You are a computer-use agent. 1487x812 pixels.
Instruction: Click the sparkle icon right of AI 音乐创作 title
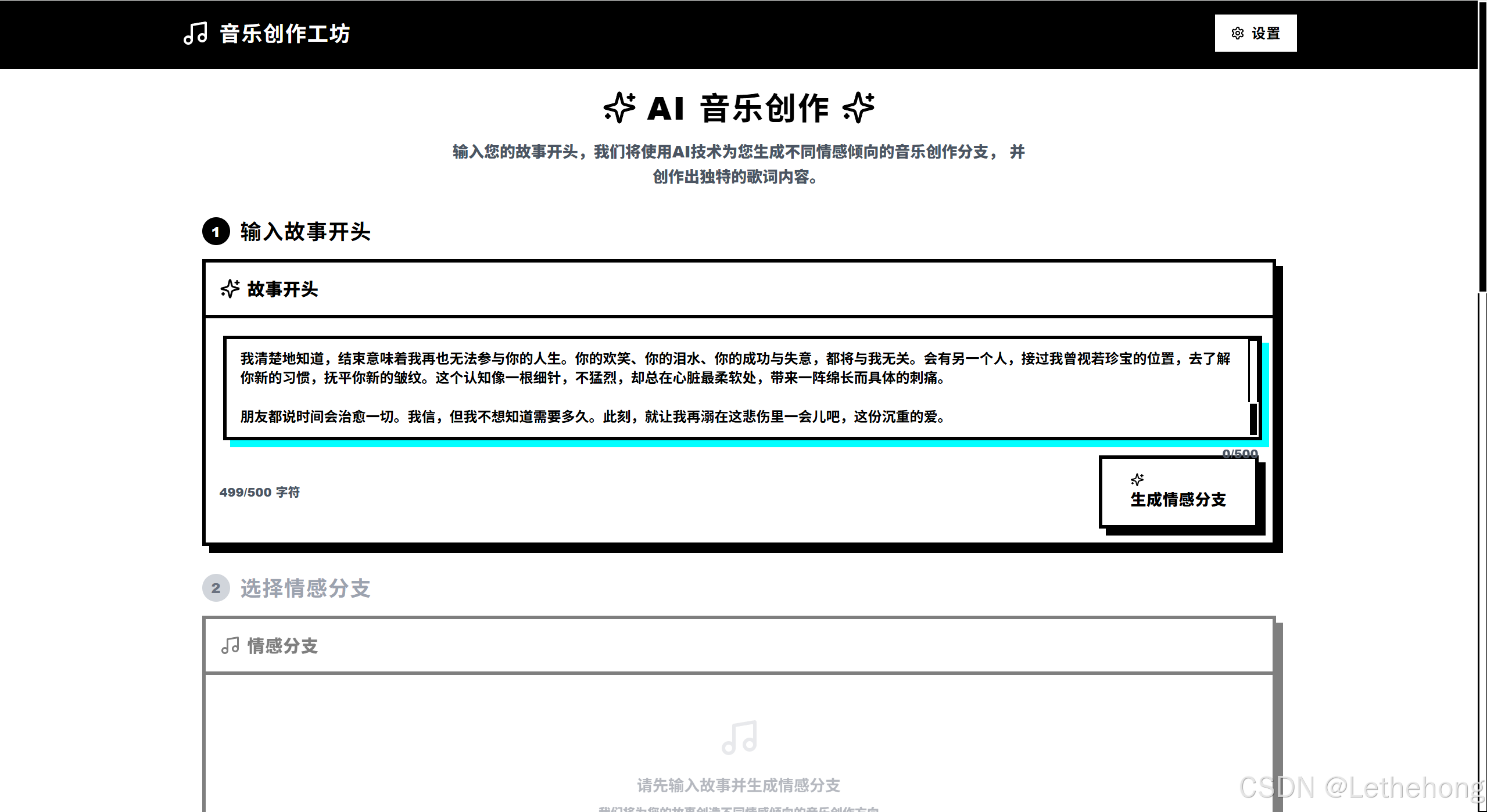tap(859, 108)
